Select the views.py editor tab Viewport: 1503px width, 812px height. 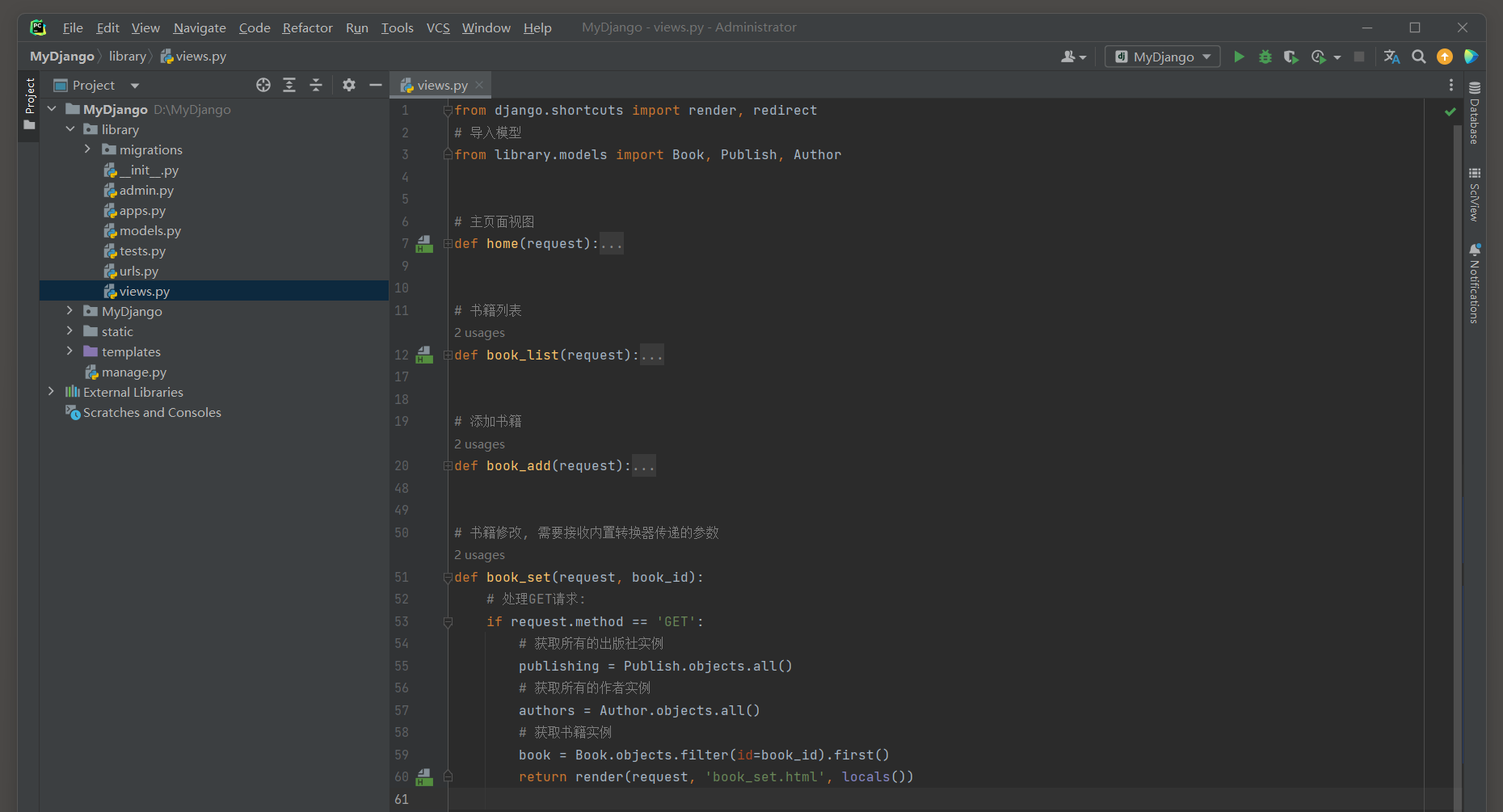(x=442, y=85)
